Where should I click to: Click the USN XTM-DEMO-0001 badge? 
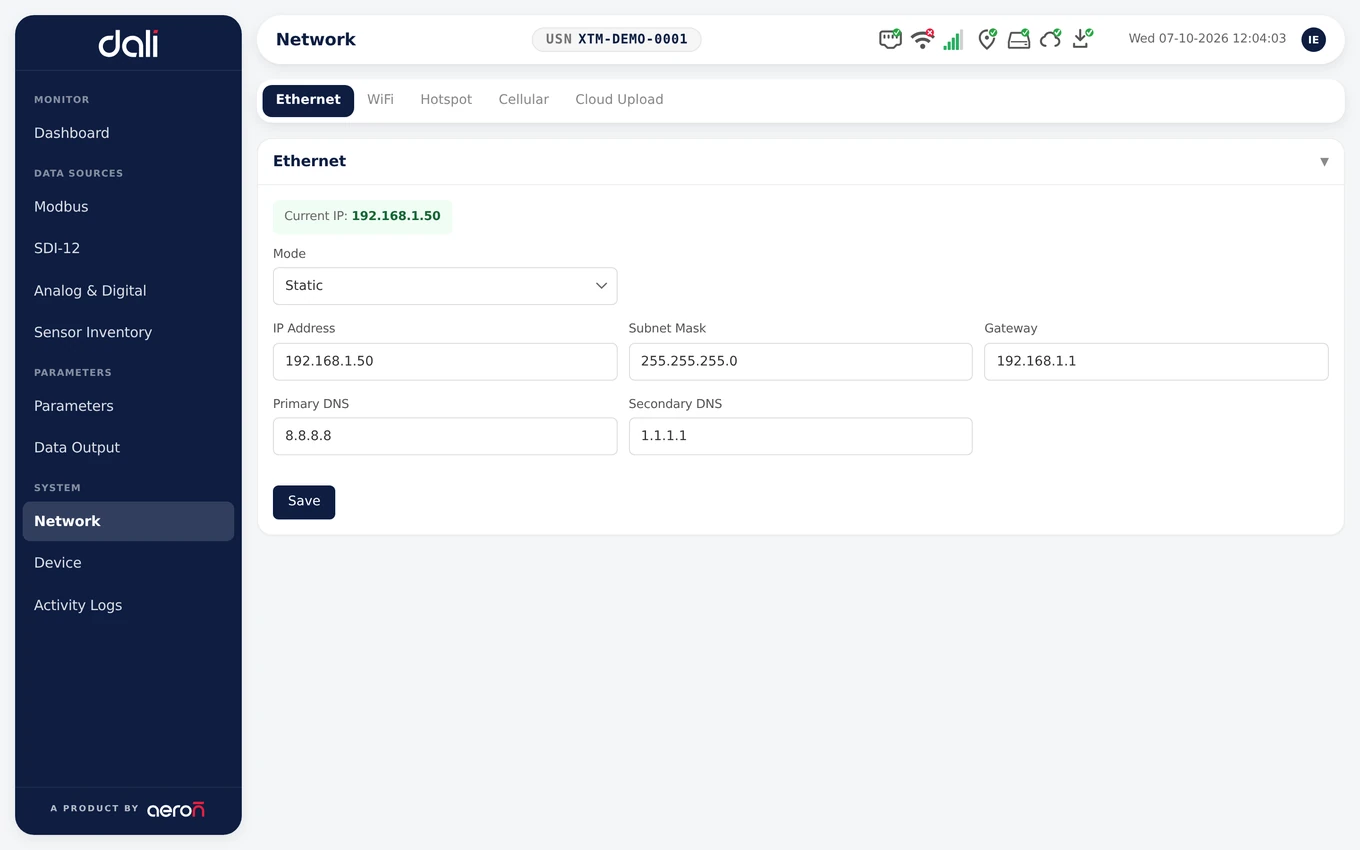coord(616,40)
